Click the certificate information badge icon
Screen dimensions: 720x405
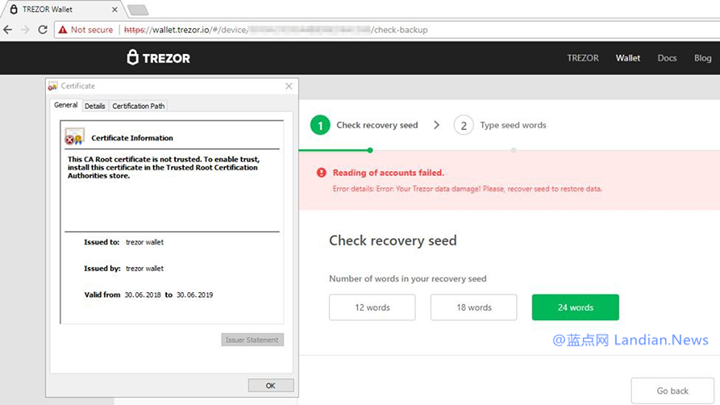pyautogui.click(x=75, y=138)
